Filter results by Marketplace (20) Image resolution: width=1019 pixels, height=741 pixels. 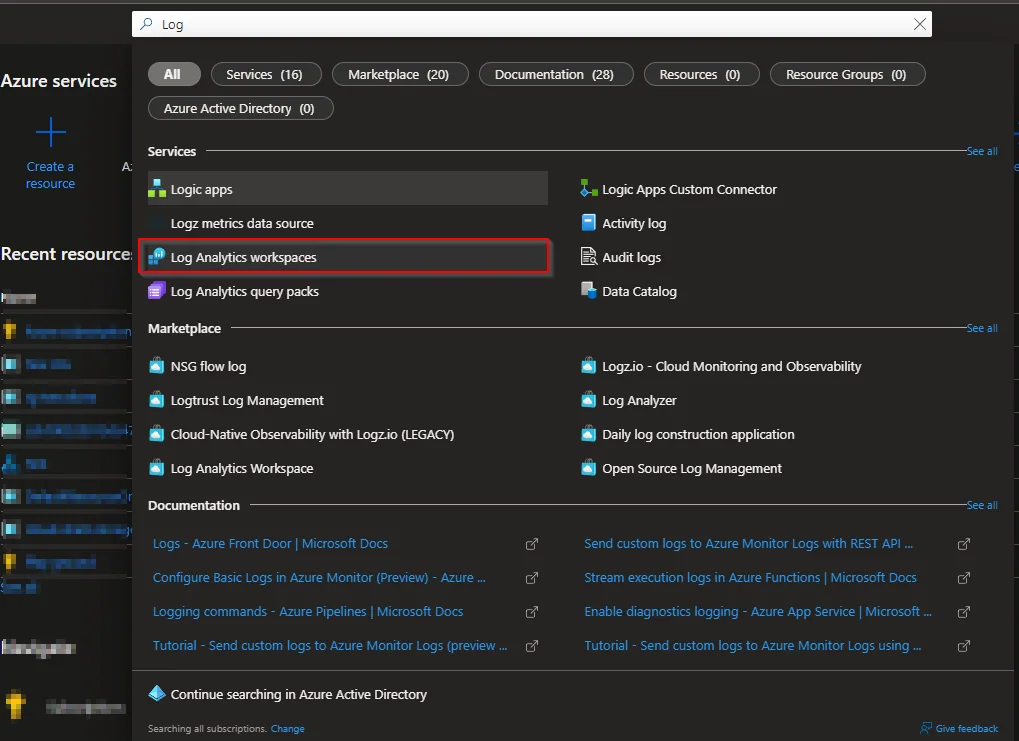399,74
